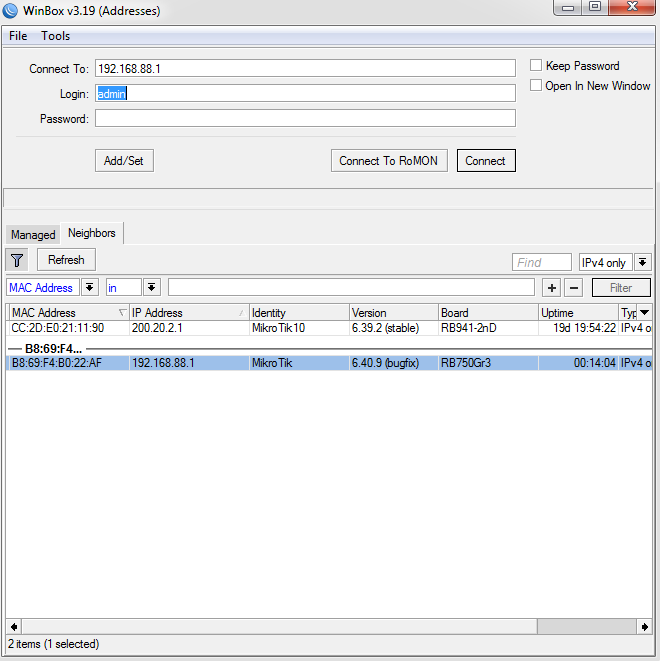Click the minus remove-filter button
The image size is (660, 661).
click(x=574, y=288)
